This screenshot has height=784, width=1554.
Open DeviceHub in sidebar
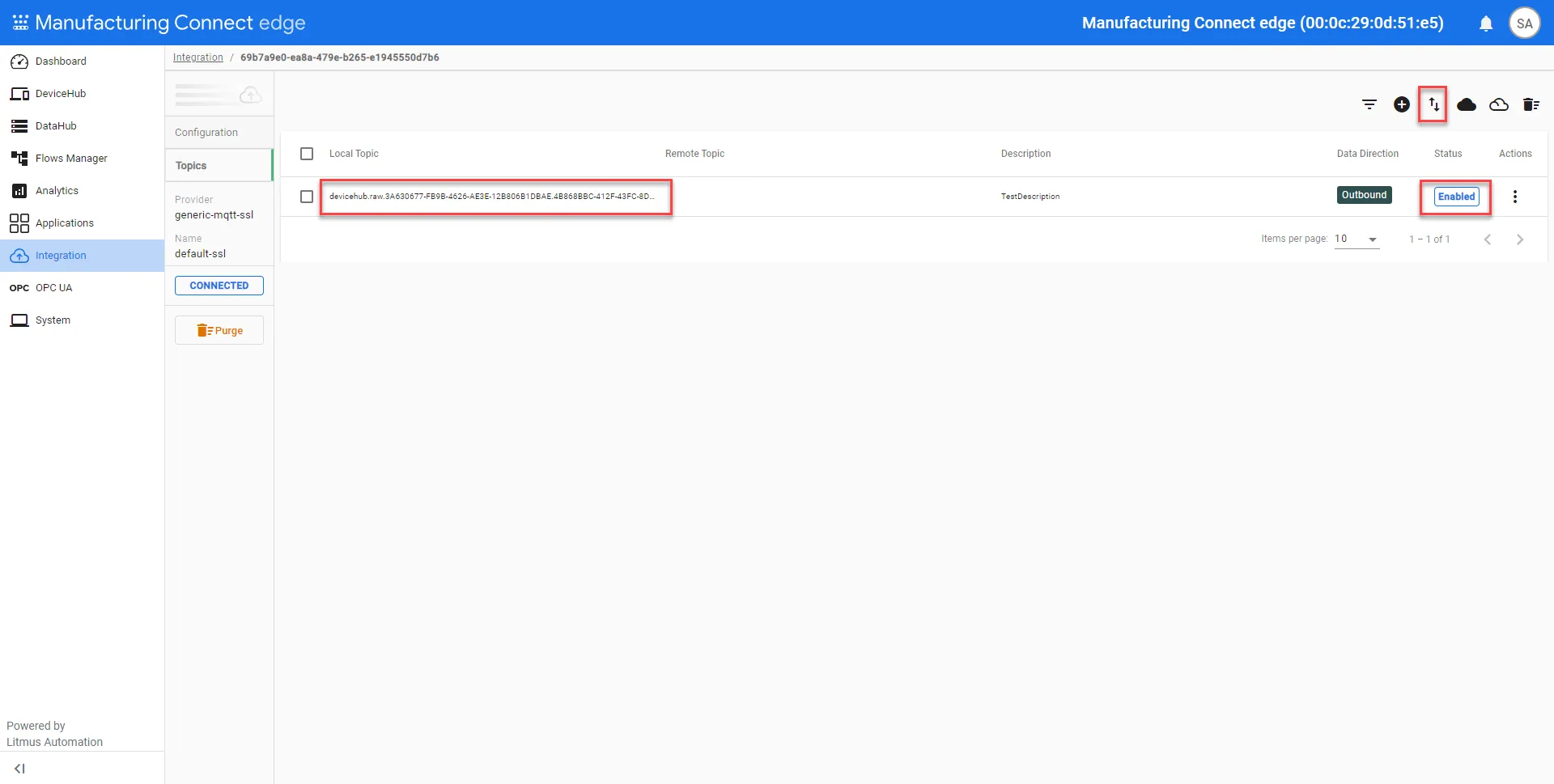82,94
